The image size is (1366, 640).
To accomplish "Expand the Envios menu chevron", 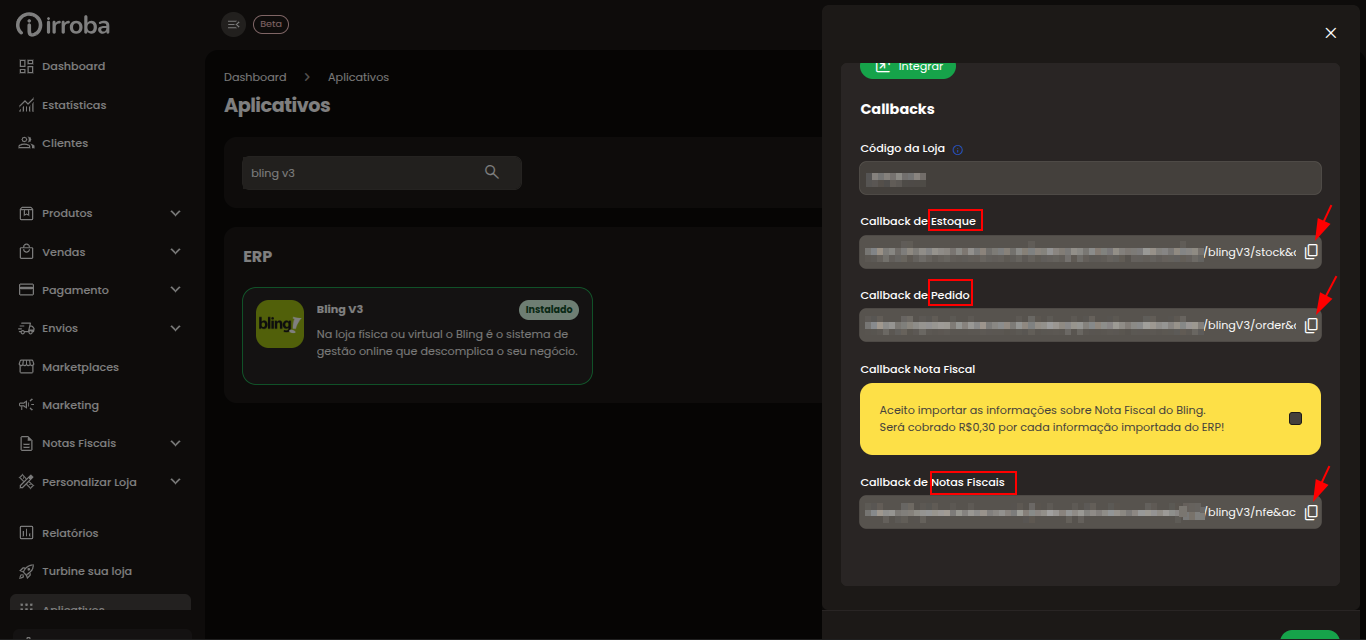I will [x=175, y=328].
